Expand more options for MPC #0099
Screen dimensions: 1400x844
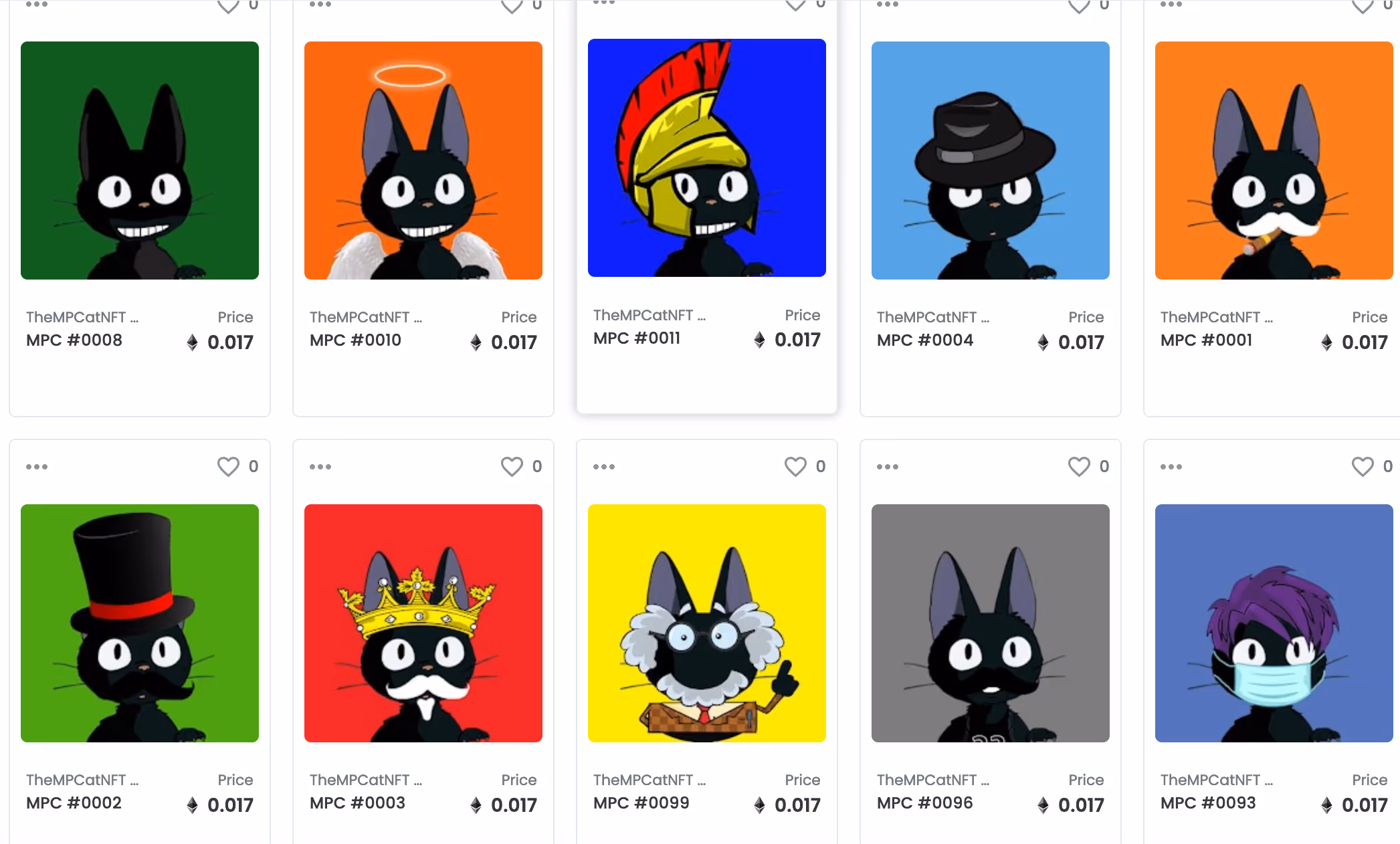coord(604,467)
